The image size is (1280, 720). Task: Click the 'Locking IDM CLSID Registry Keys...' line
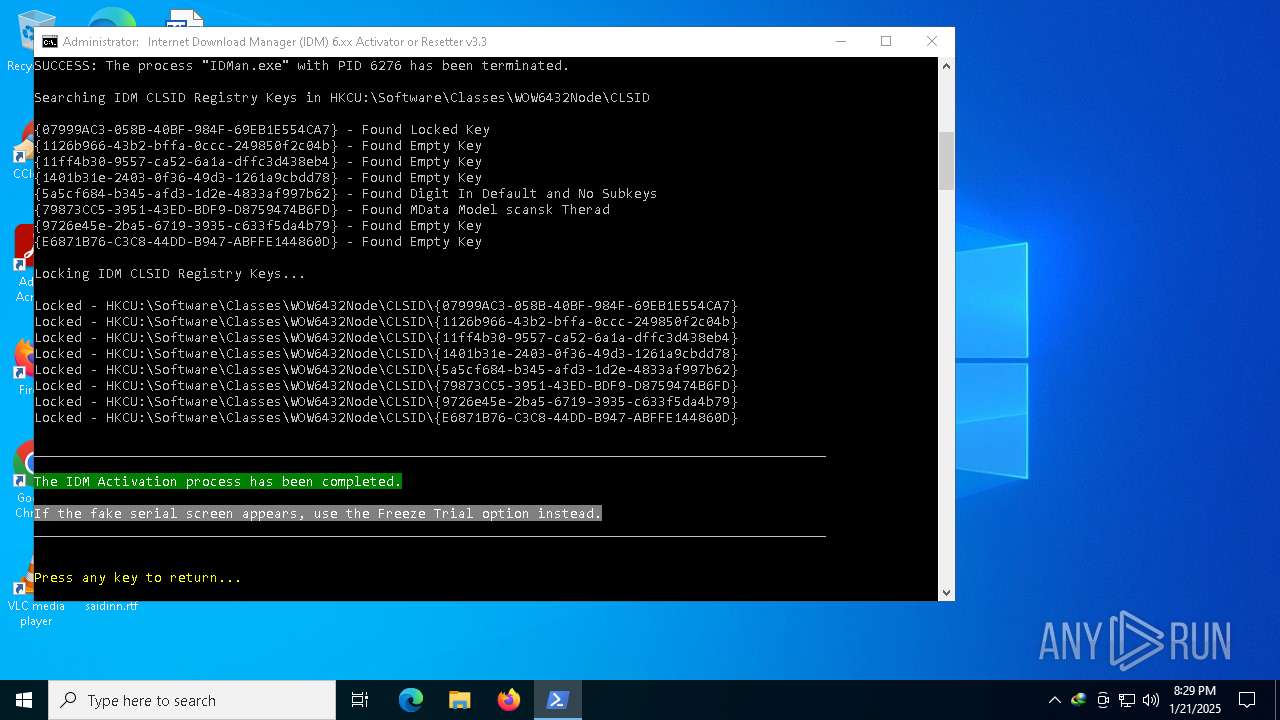click(x=170, y=273)
